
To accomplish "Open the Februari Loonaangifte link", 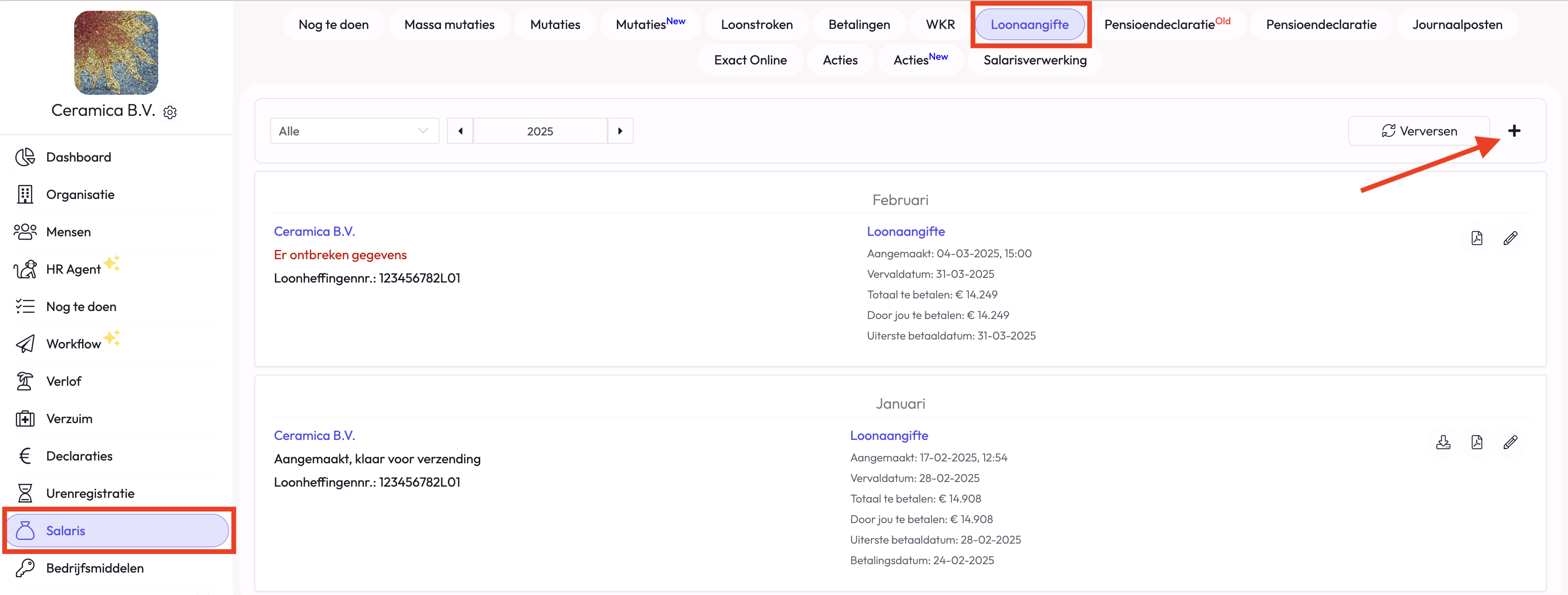I will (x=905, y=232).
